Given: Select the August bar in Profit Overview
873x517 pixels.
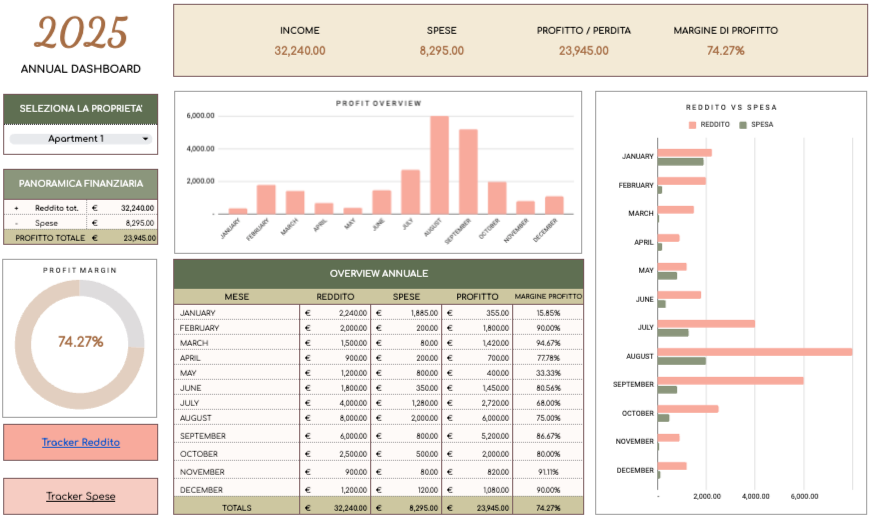Looking at the screenshot, I should [x=439, y=164].
